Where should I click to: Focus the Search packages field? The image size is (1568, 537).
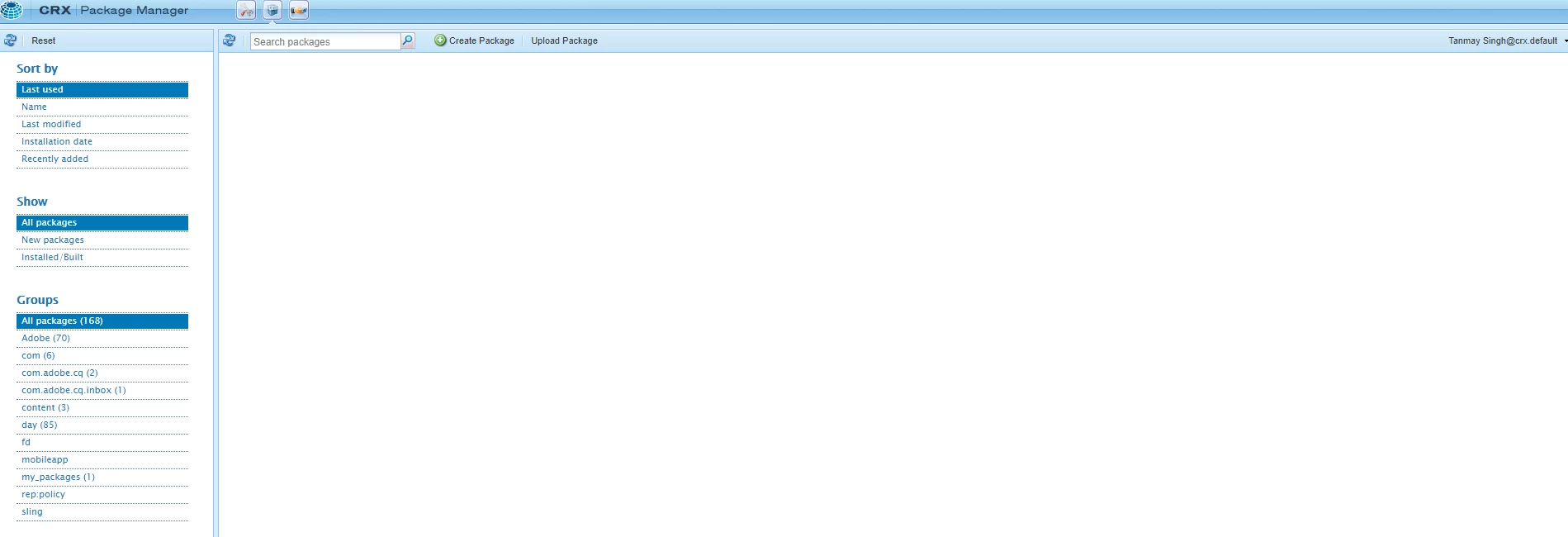(x=325, y=41)
